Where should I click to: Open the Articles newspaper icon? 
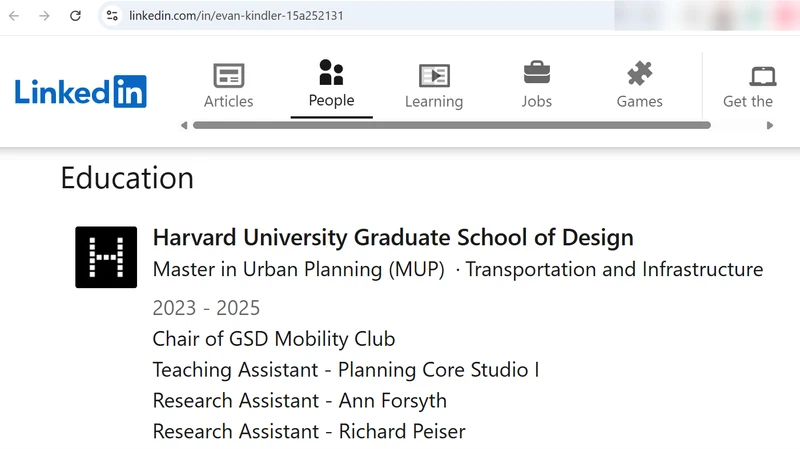coord(229,75)
